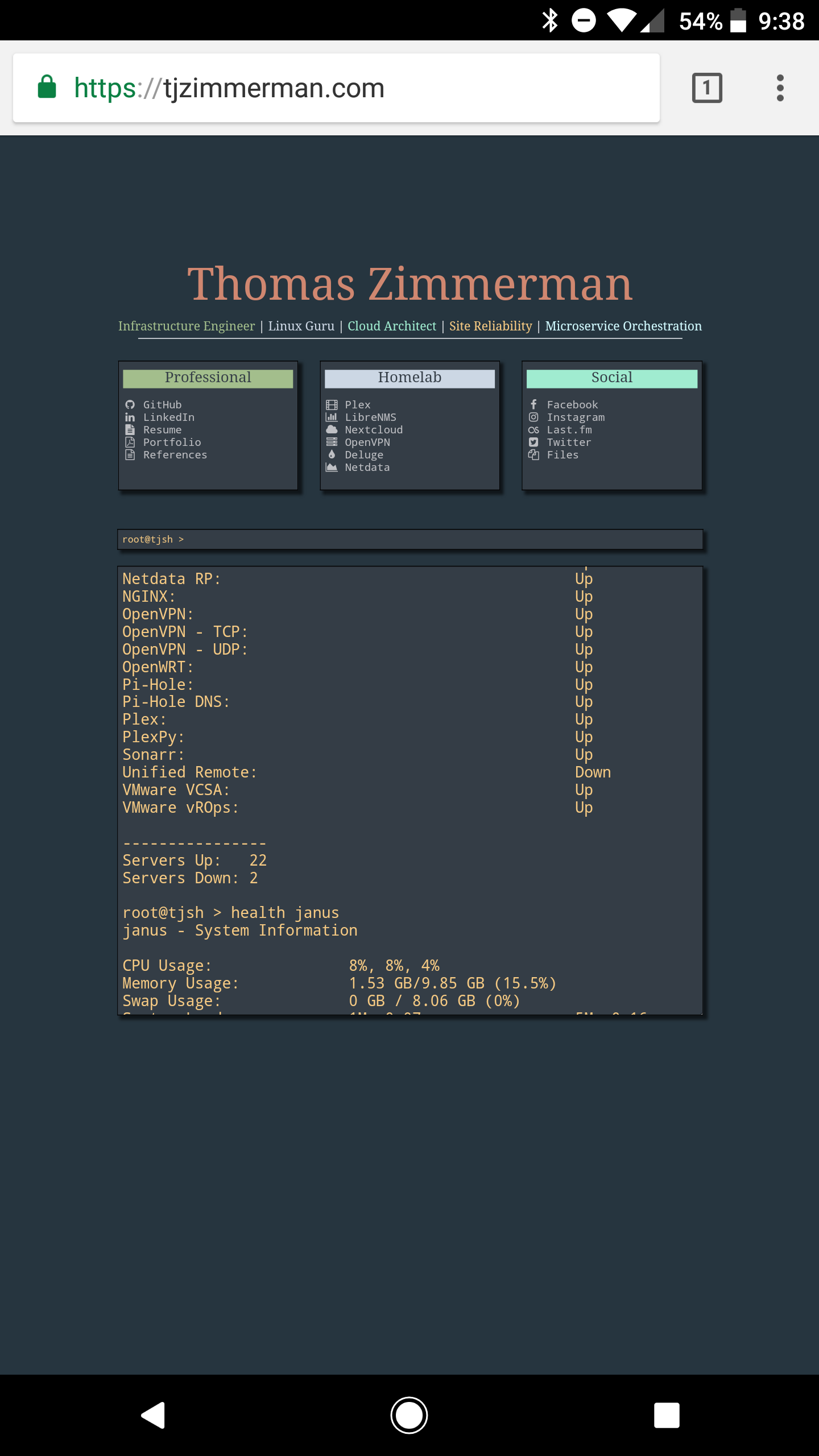The width and height of the screenshot is (819, 1456).
Task: Tap the Social section header
Action: coord(612,378)
